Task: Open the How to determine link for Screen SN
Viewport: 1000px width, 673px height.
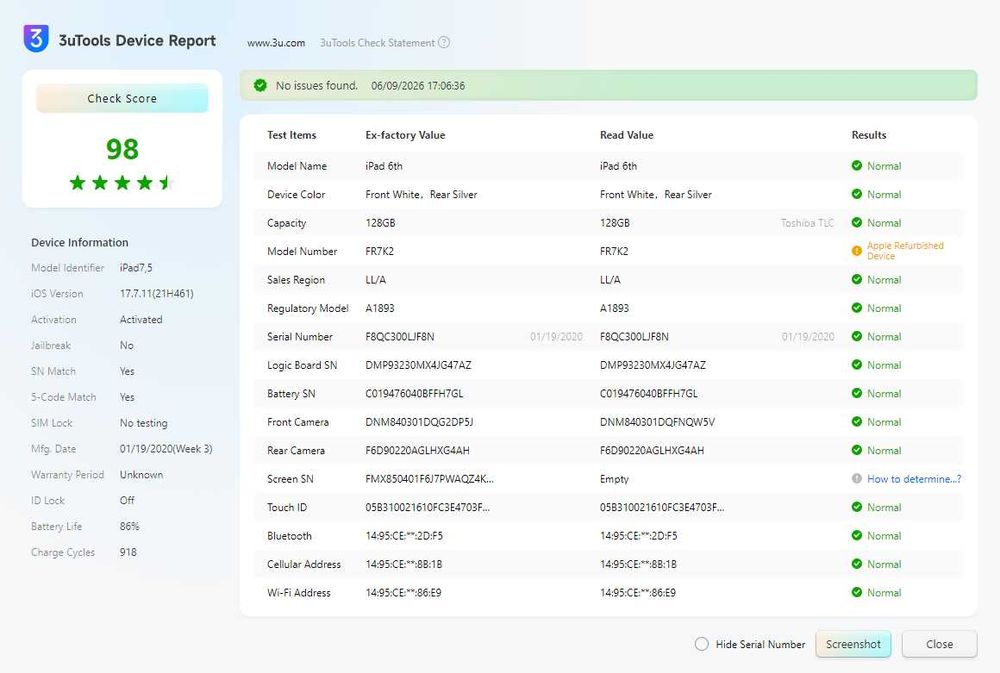Action: pyautogui.click(x=914, y=479)
